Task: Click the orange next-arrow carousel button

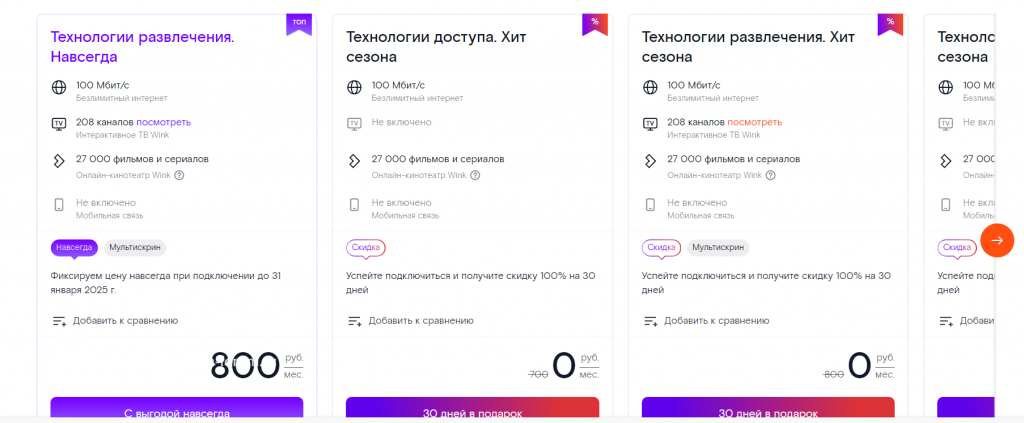Action: [997, 240]
